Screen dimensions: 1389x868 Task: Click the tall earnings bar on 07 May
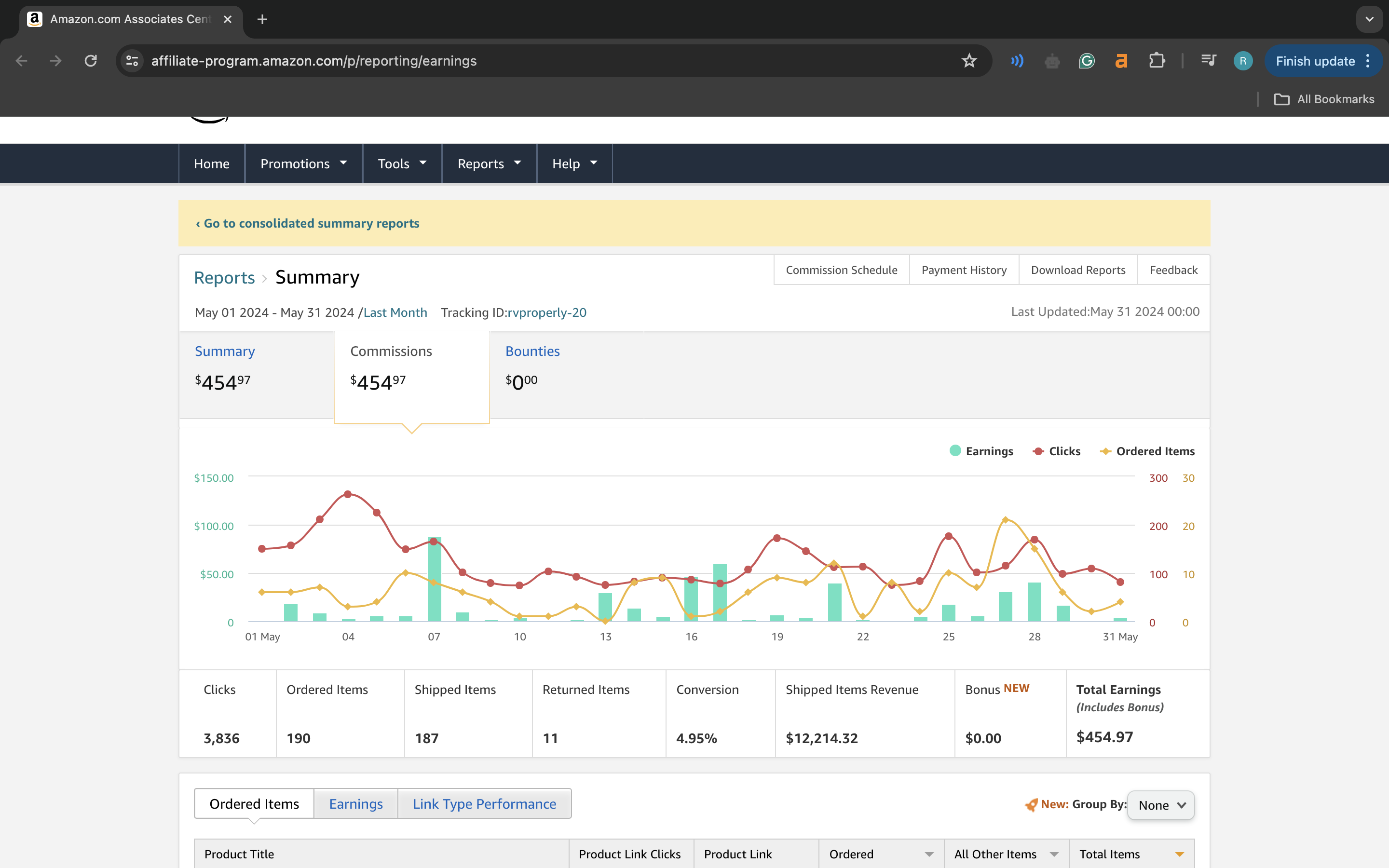click(435, 579)
